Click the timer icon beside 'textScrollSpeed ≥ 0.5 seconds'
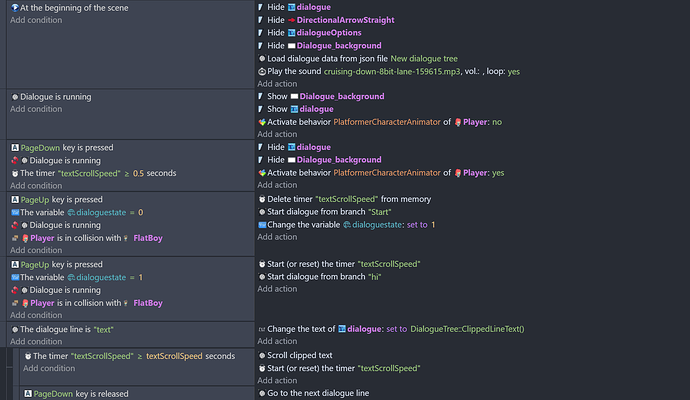The image size is (690, 400). tap(15, 173)
